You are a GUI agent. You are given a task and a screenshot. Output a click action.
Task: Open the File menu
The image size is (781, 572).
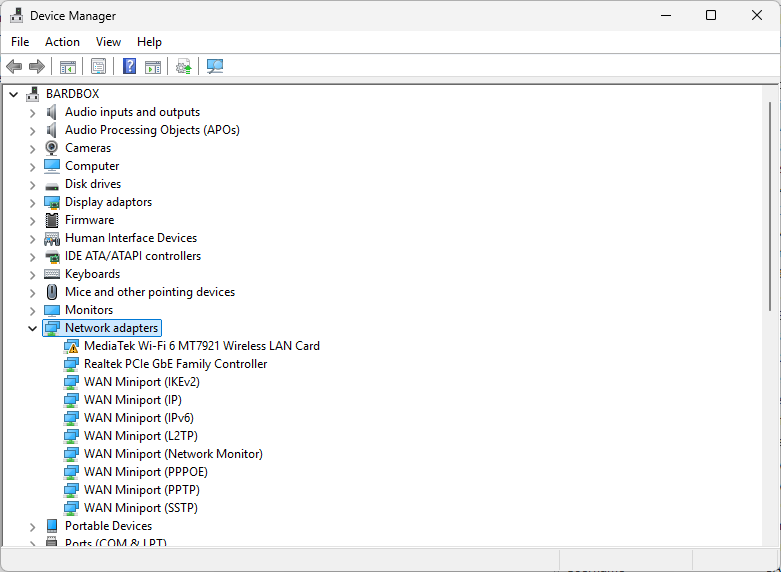click(x=20, y=42)
